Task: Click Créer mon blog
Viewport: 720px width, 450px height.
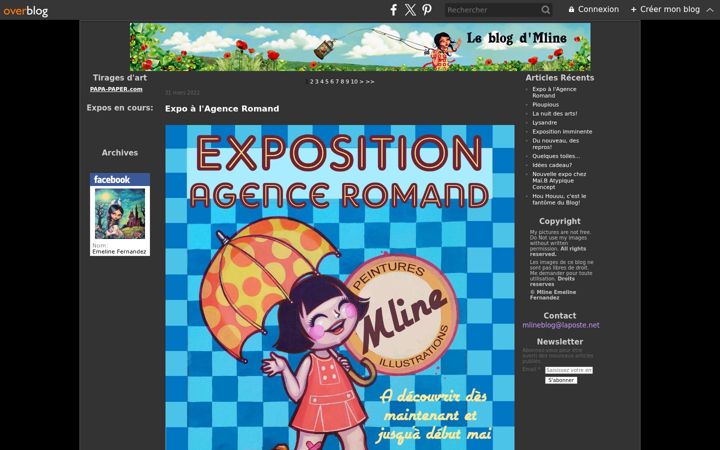Action: click(x=665, y=9)
